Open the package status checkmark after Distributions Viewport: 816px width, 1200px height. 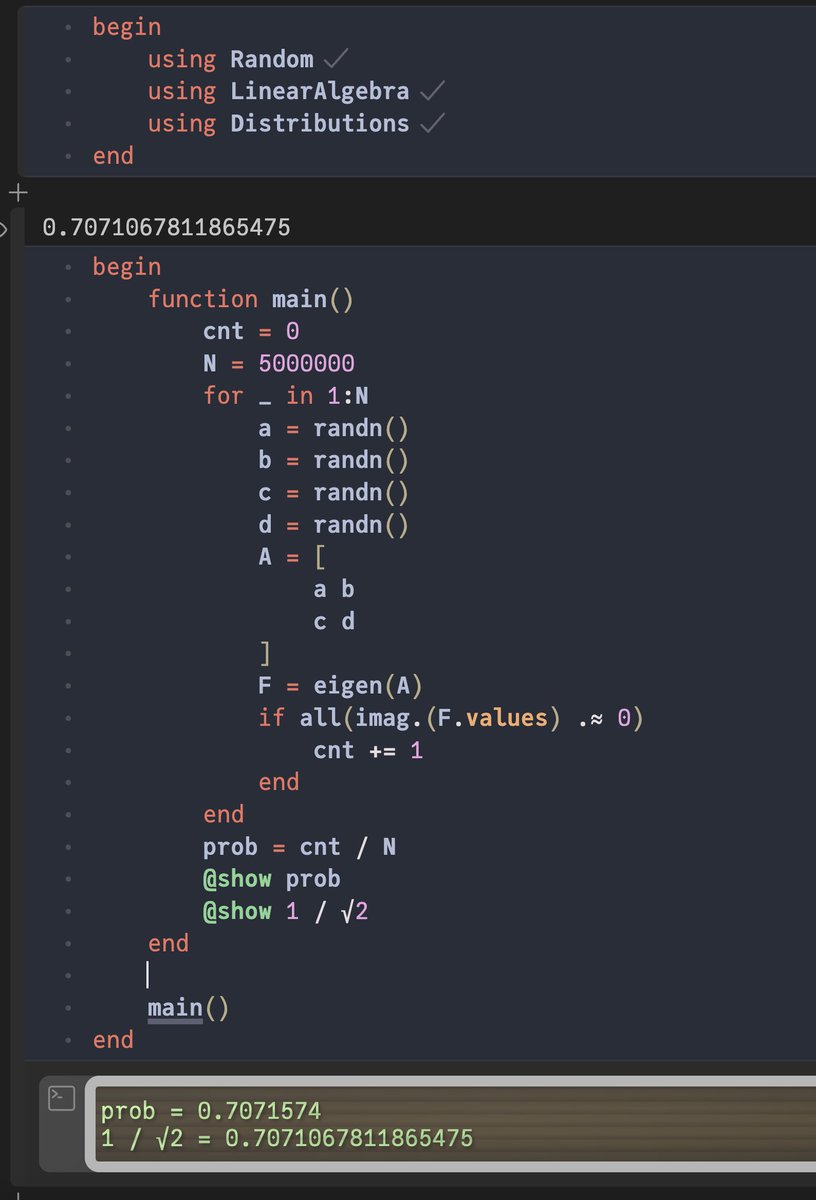point(432,124)
